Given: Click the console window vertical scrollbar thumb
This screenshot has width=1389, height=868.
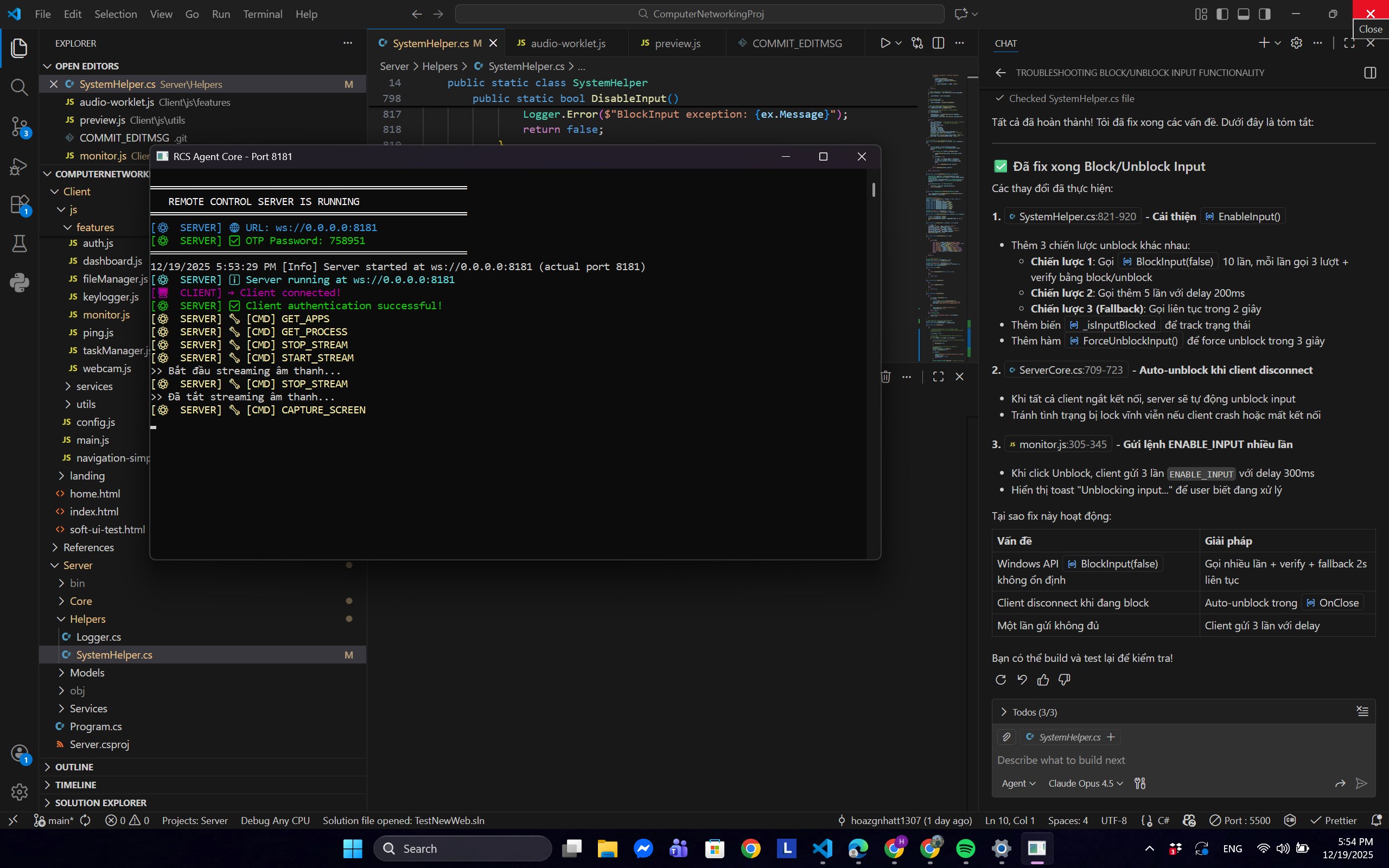Looking at the screenshot, I should point(873,189).
